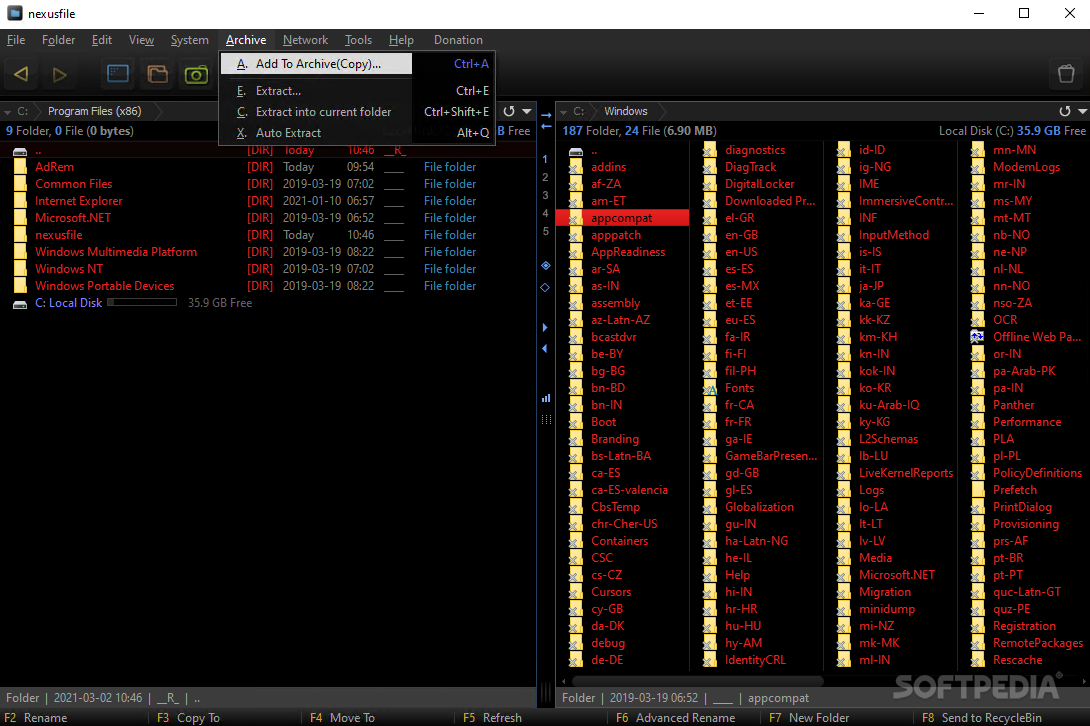Open the Donation menu
1090x726 pixels.
(458, 40)
